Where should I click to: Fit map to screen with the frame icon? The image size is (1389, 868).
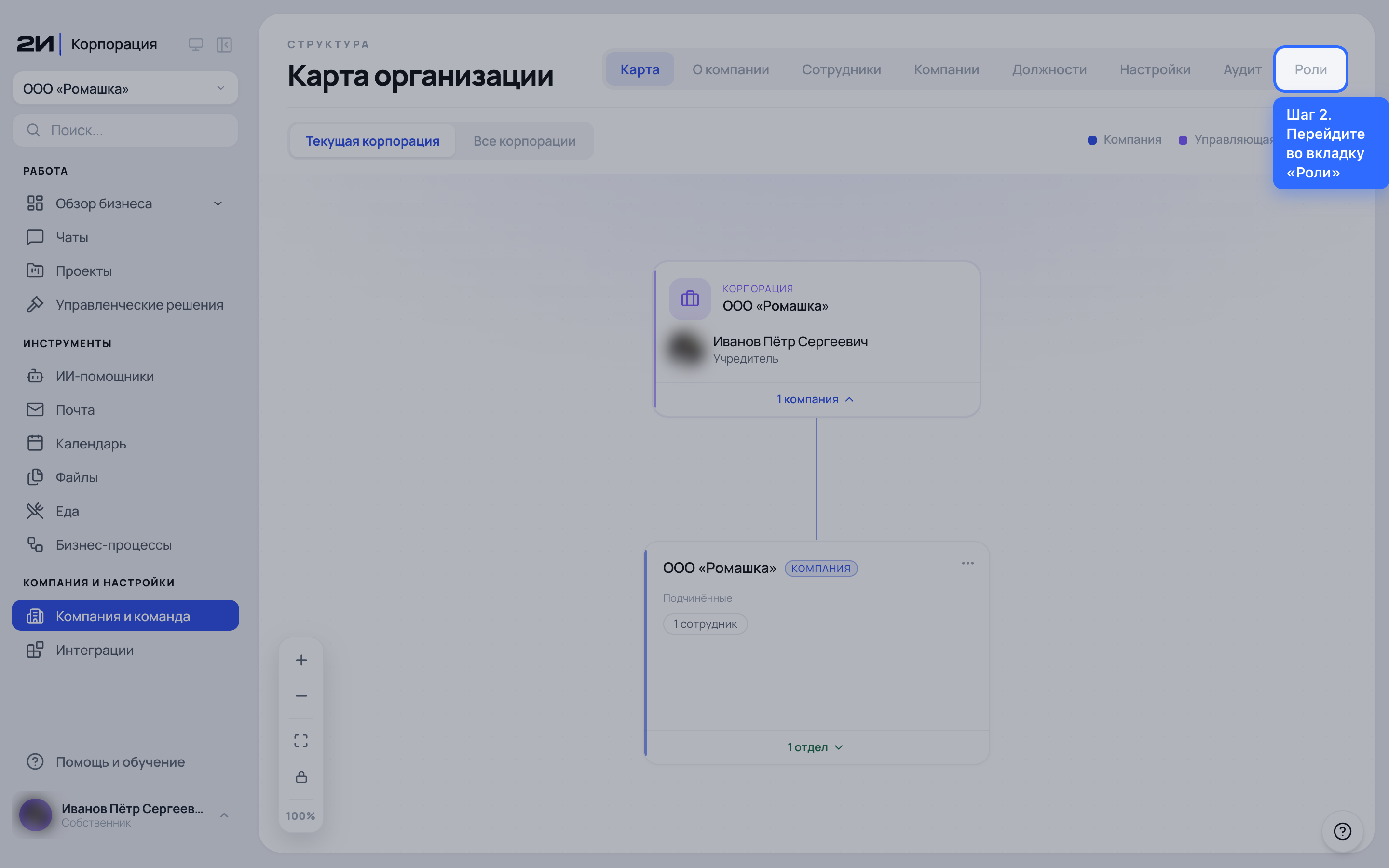(301, 741)
